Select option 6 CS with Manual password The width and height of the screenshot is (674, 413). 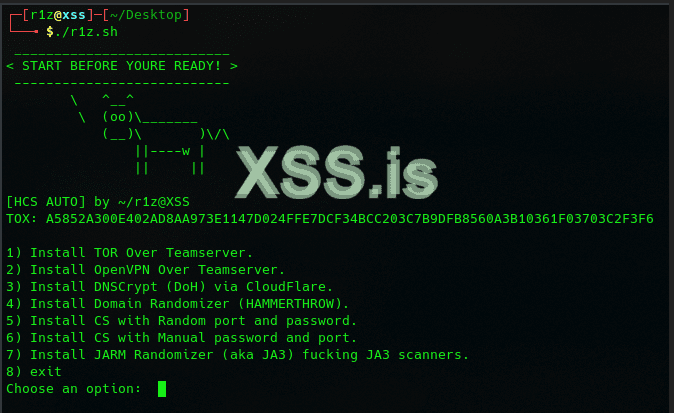[x=182, y=337]
